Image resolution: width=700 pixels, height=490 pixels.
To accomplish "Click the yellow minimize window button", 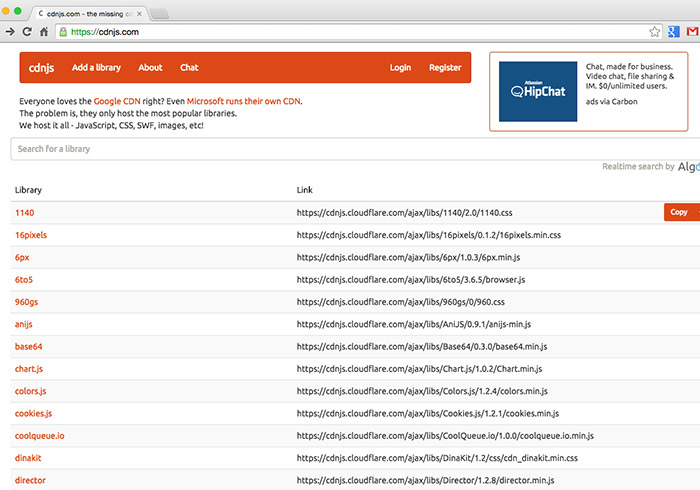I will coord(6,11).
